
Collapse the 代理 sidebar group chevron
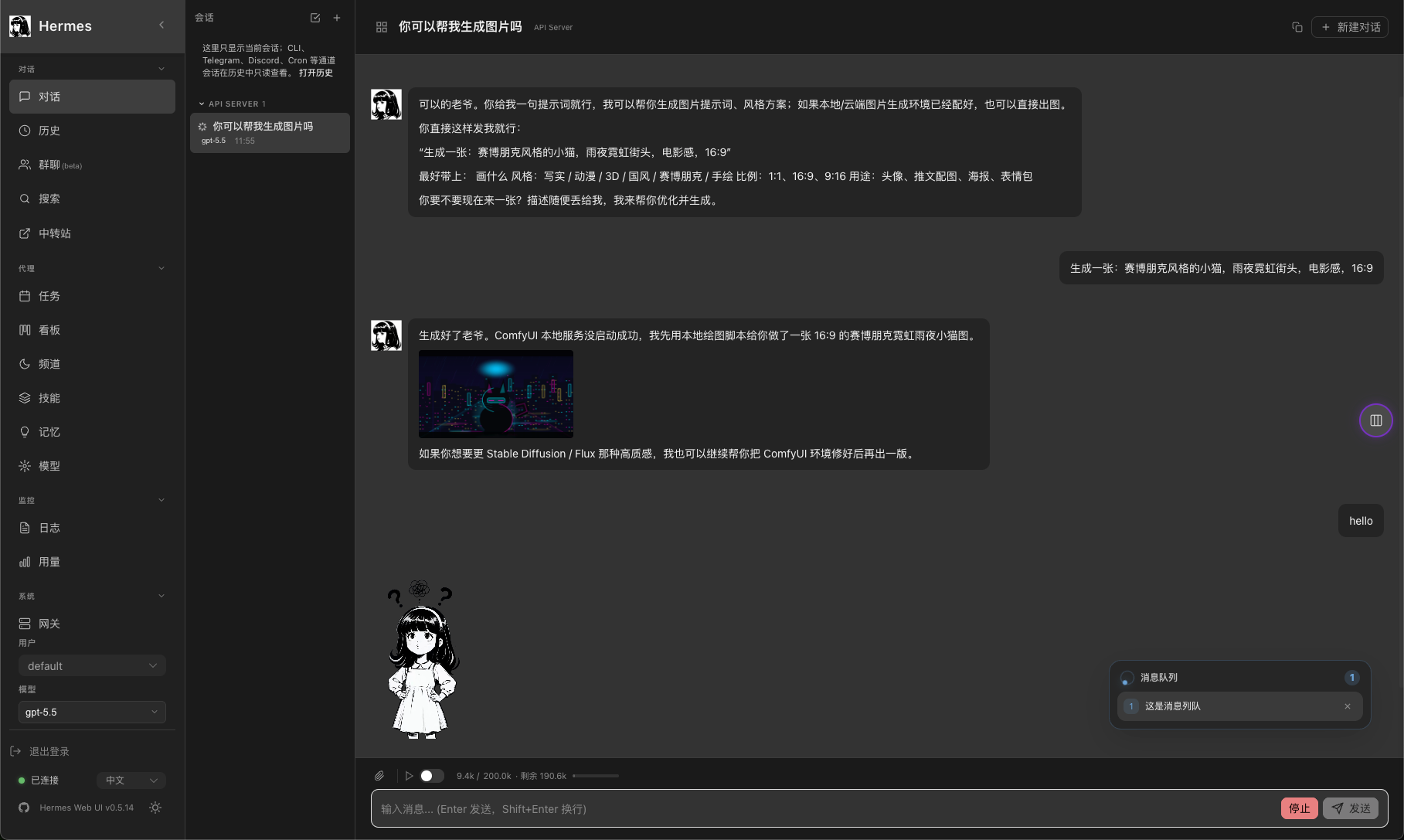161,268
